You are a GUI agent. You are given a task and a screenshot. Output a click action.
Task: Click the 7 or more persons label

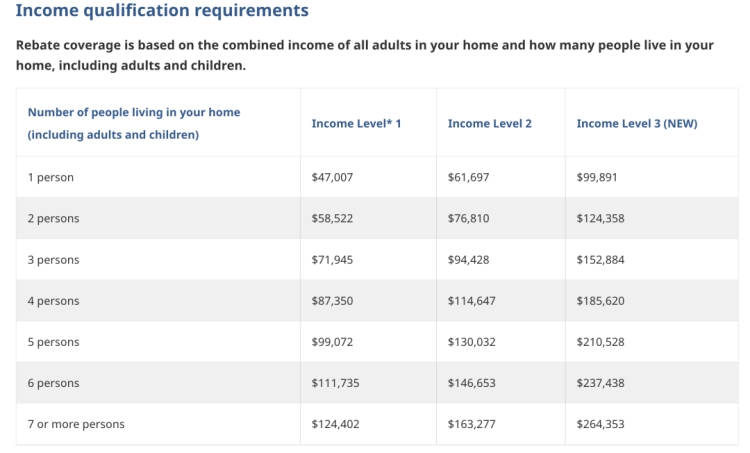click(x=76, y=424)
